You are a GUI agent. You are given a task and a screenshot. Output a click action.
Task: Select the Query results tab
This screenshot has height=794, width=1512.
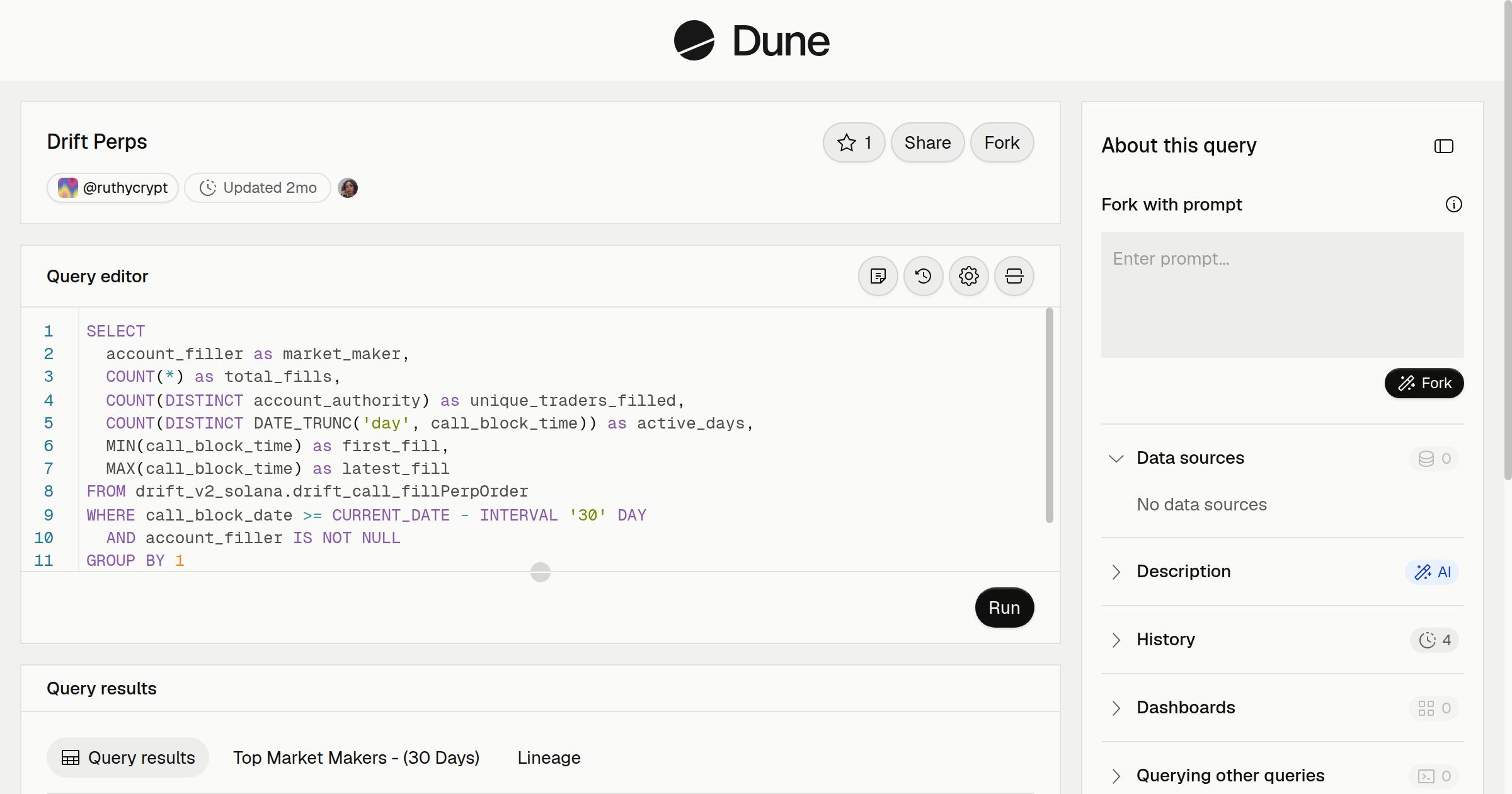pyautogui.click(x=128, y=757)
